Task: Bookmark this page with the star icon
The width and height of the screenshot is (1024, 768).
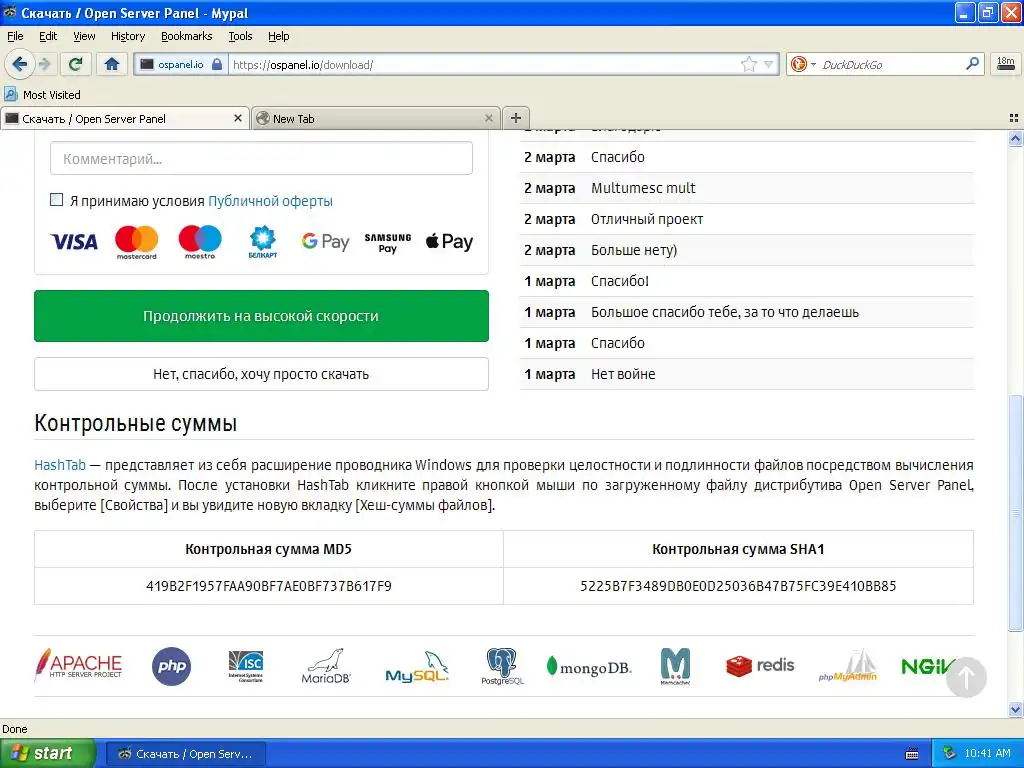Action: 748,64
